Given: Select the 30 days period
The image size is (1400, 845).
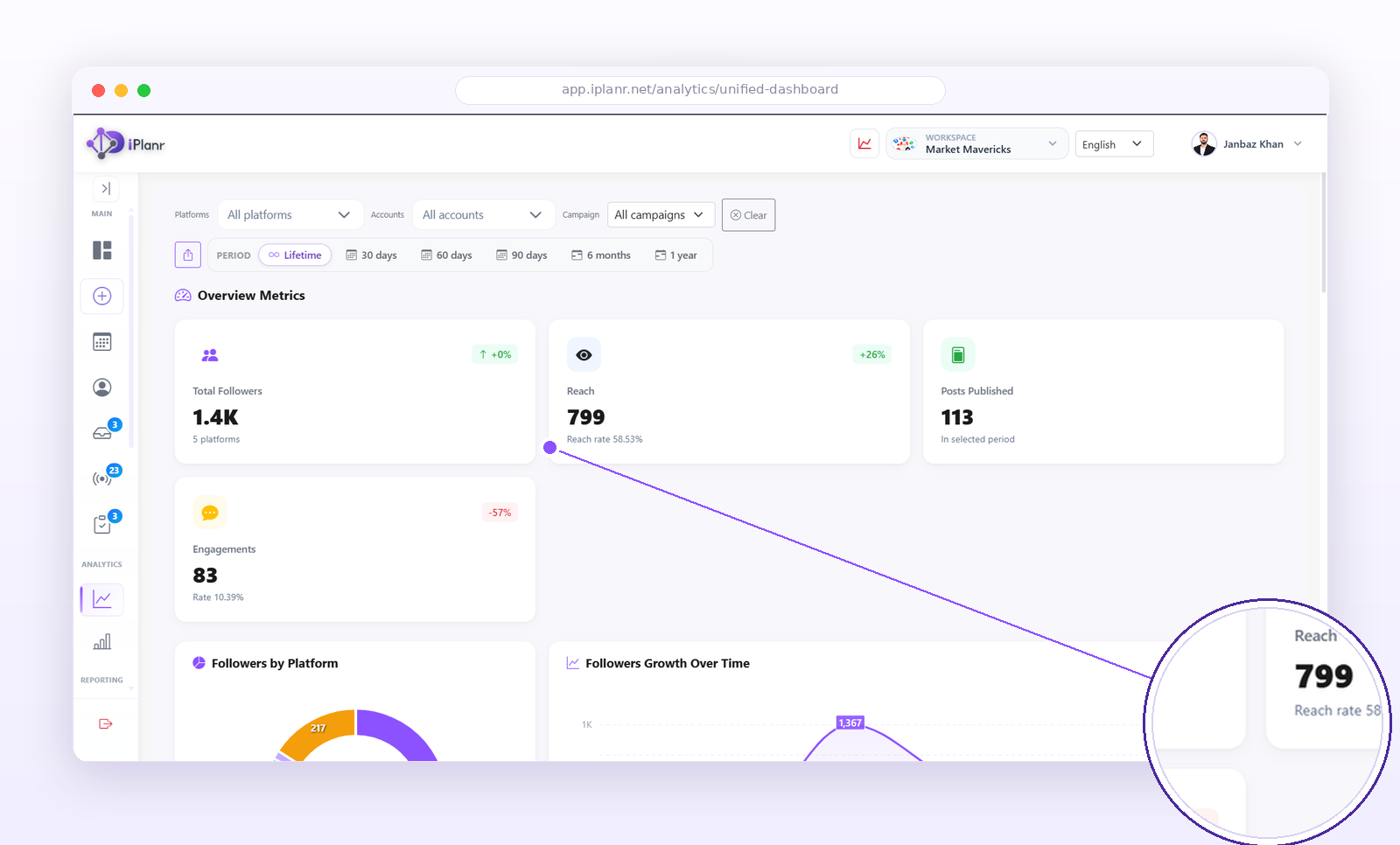Looking at the screenshot, I should point(371,255).
